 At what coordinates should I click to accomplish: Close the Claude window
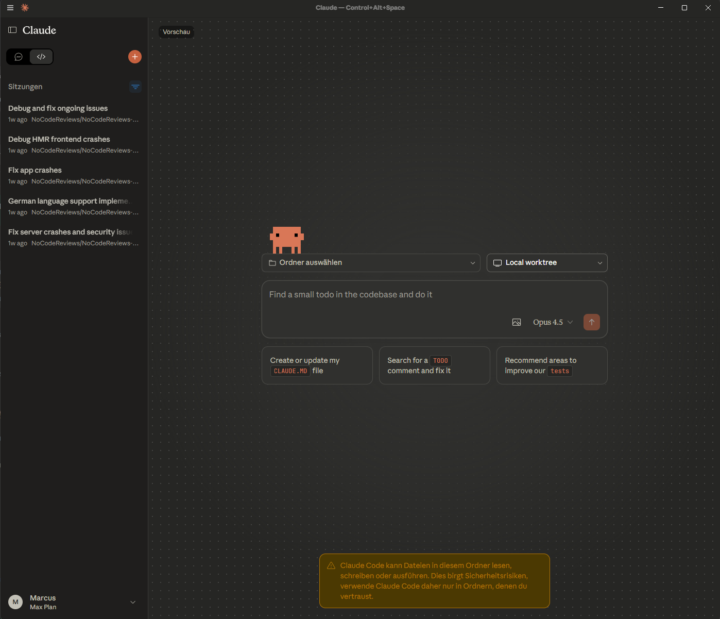[x=708, y=8]
